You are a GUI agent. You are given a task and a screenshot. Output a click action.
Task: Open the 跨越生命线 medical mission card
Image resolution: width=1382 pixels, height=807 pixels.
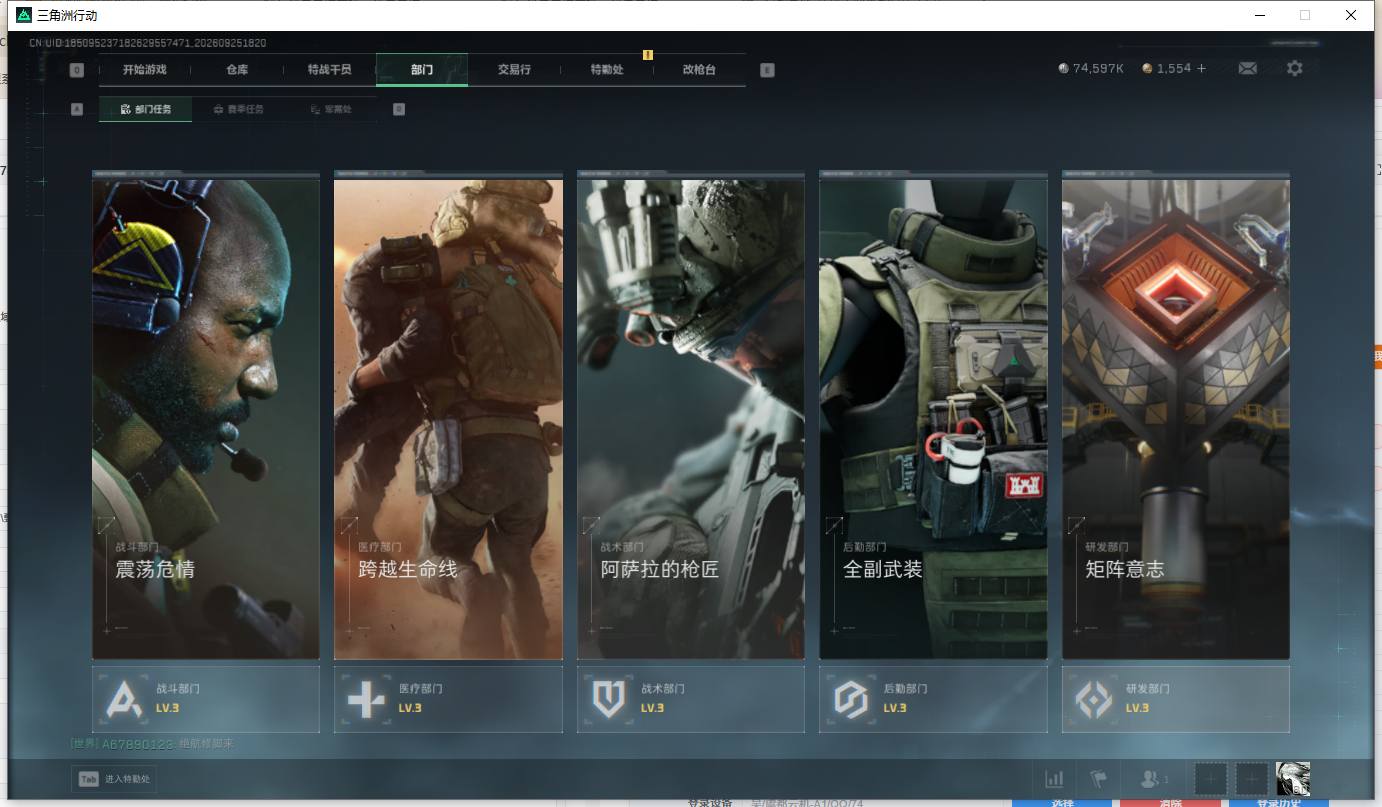coord(448,415)
